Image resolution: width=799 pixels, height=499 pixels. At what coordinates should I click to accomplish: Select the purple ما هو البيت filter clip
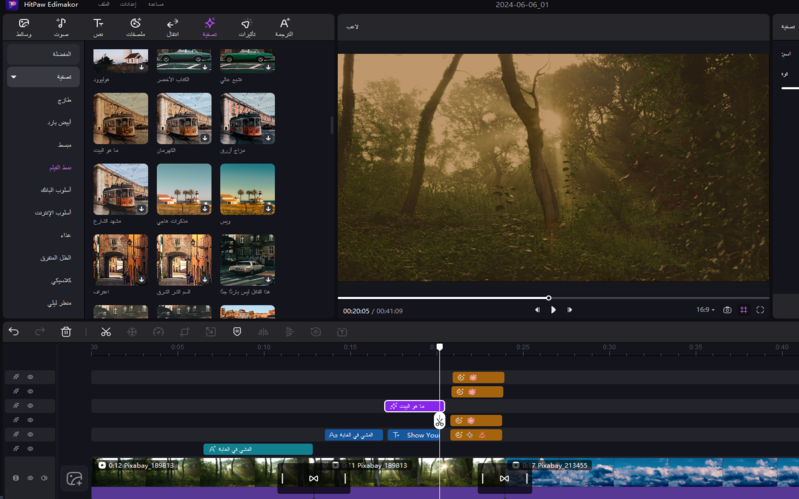click(x=414, y=406)
